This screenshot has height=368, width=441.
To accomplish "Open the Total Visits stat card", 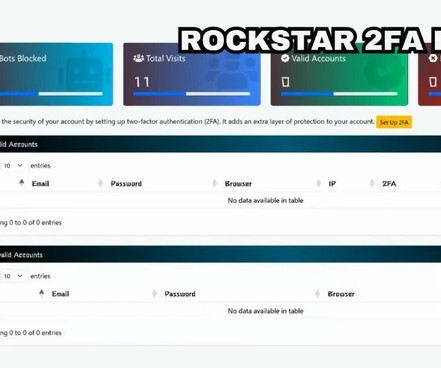I will click(192, 74).
